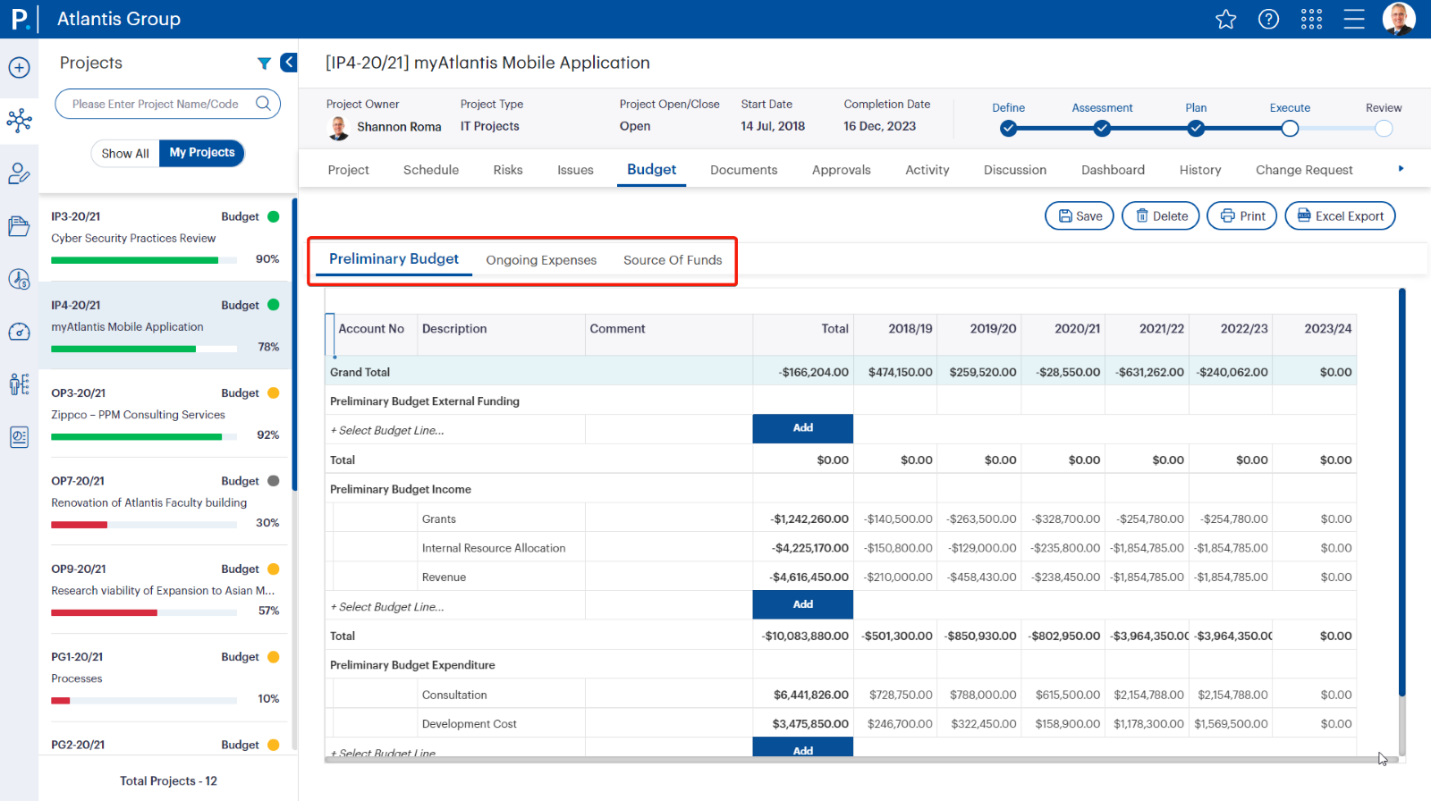Switch to the Approvals tab
This screenshot has height=801, width=1431.
pyautogui.click(x=841, y=170)
